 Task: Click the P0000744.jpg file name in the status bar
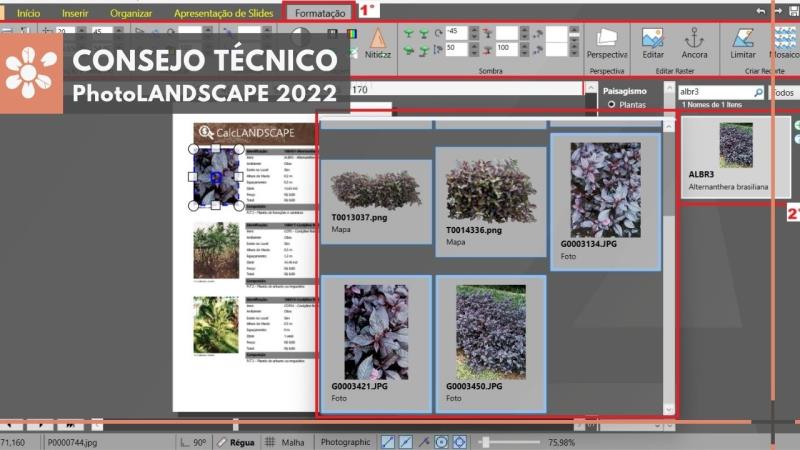point(72,442)
